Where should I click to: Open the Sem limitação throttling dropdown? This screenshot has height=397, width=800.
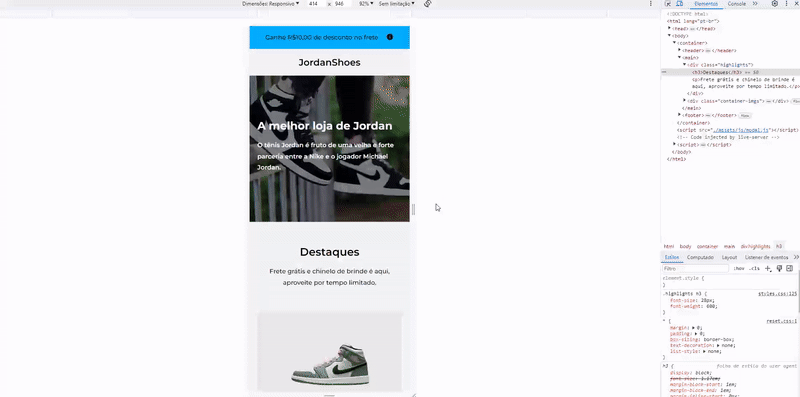tap(396, 4)
